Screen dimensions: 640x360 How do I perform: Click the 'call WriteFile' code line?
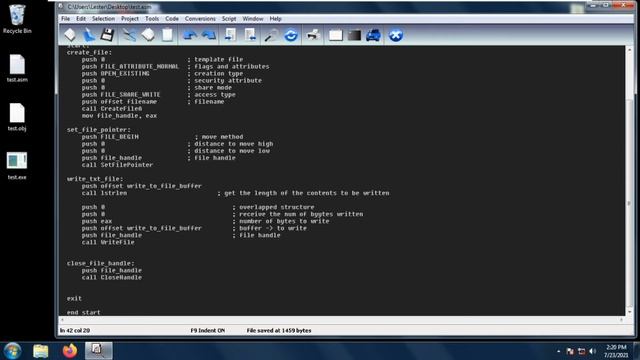click(108, 242)
